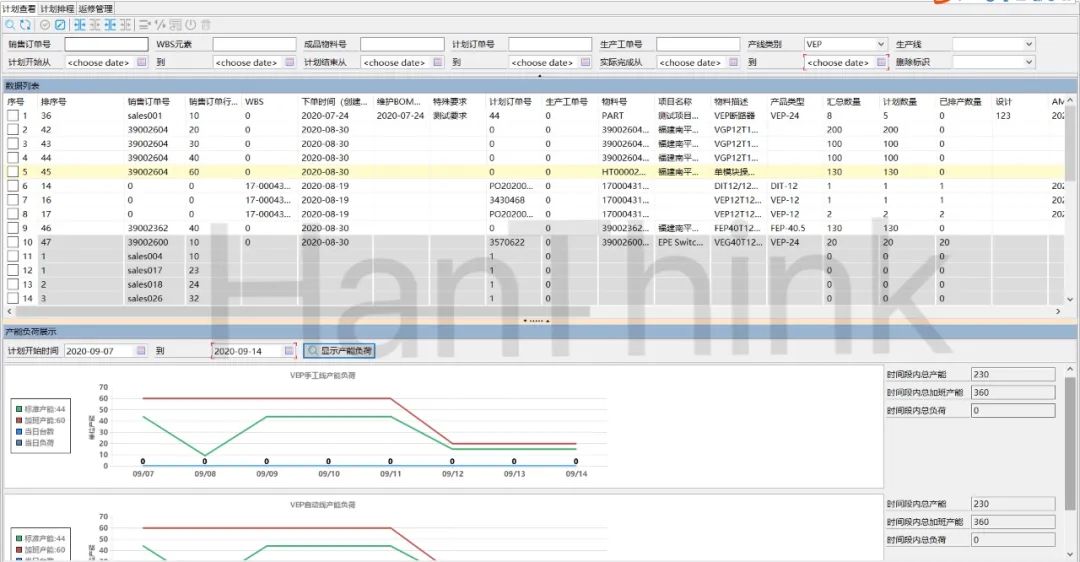Select the checkbox for row 10
The width and height of the screenshot is (1080, 562).
[x=12, y=242]
